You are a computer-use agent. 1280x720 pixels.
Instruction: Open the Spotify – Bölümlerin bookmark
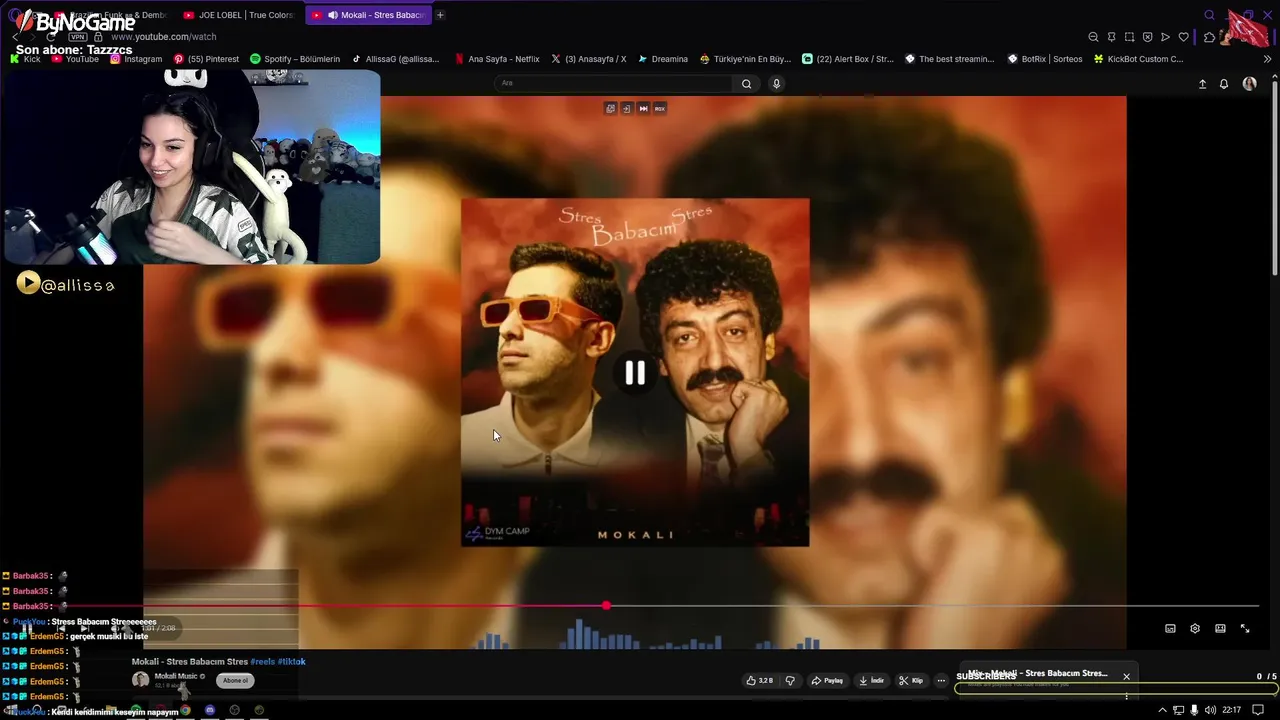click(x=295, y=59)
